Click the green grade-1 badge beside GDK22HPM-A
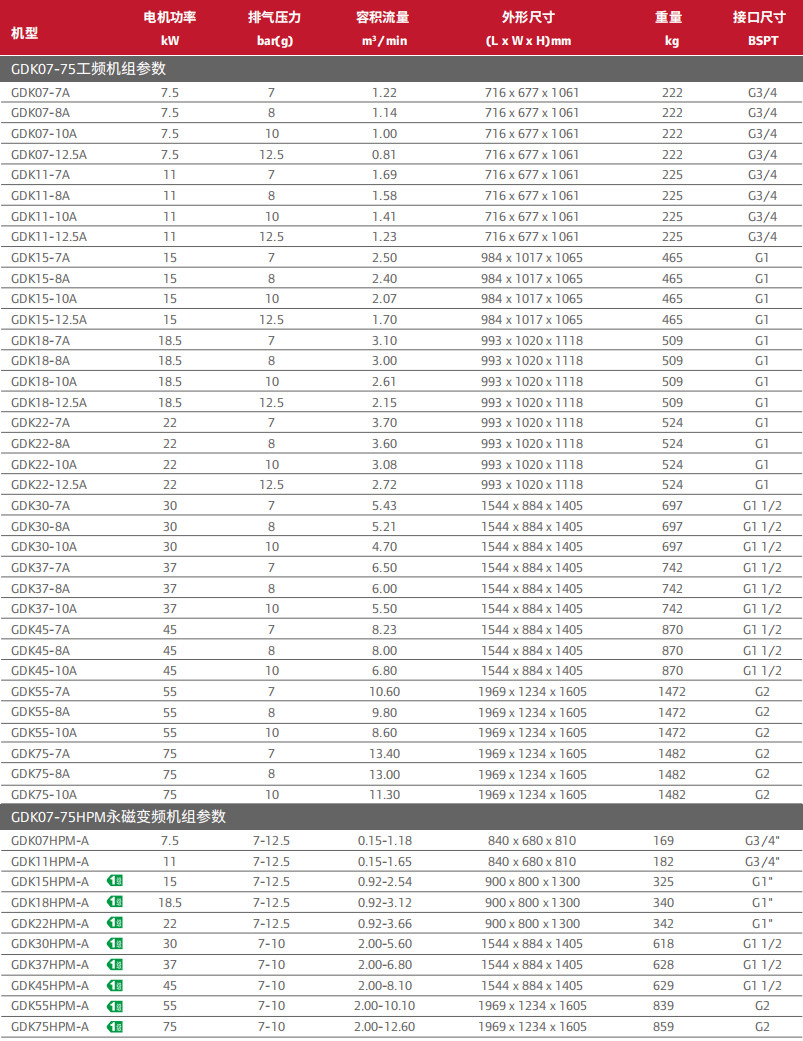The image size is (803, 1041). pos(116,923)
